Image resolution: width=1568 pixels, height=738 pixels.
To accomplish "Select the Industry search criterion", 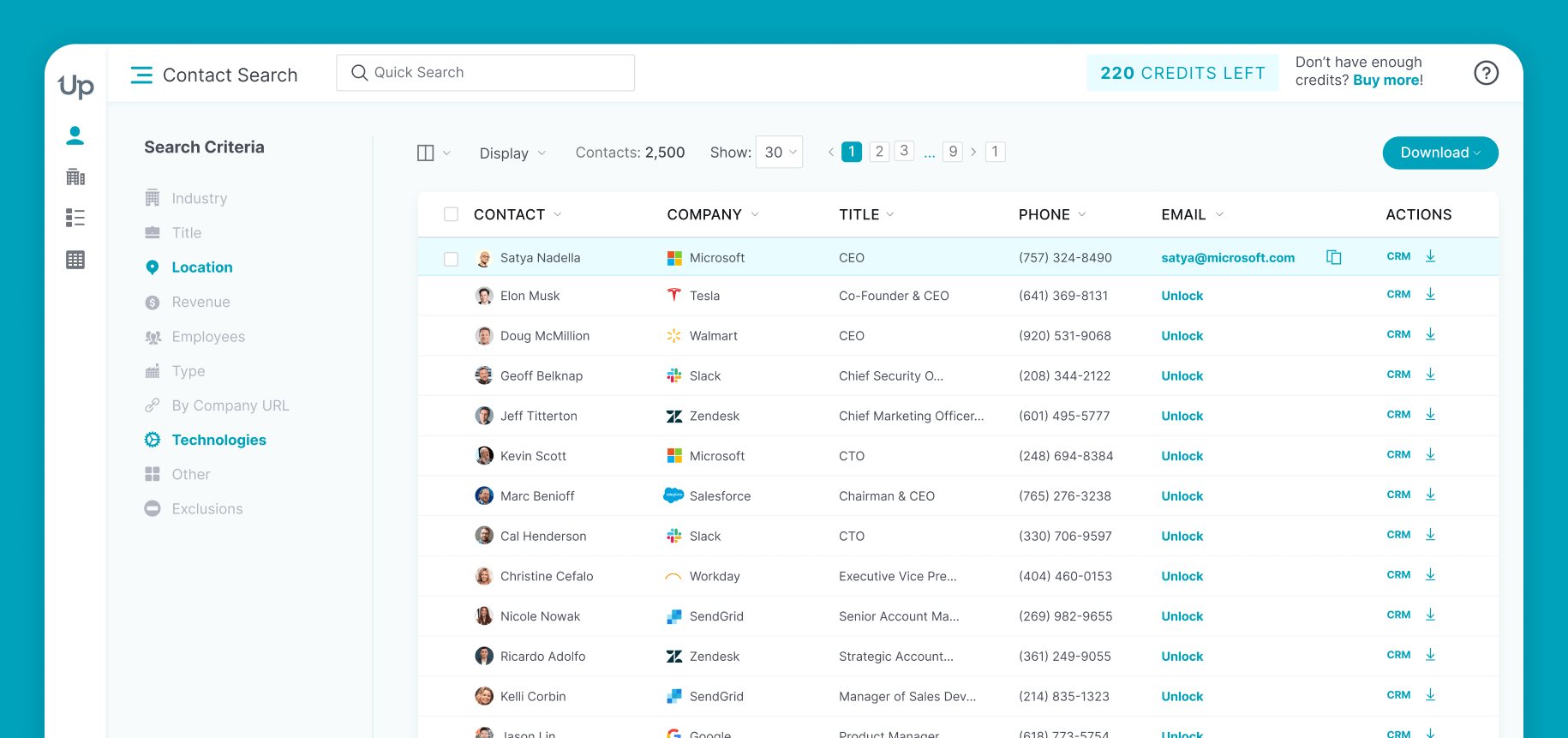I will (186, 198).
